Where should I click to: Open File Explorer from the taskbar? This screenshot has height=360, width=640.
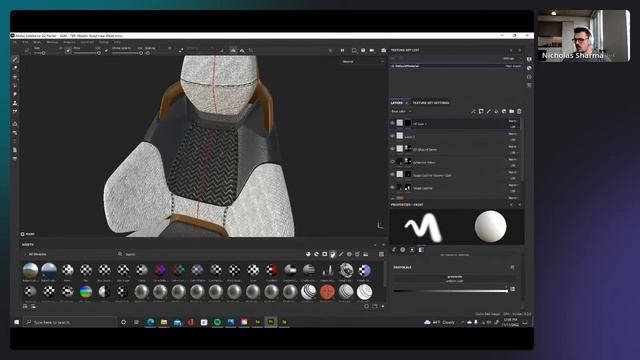[x=164, y=322]
